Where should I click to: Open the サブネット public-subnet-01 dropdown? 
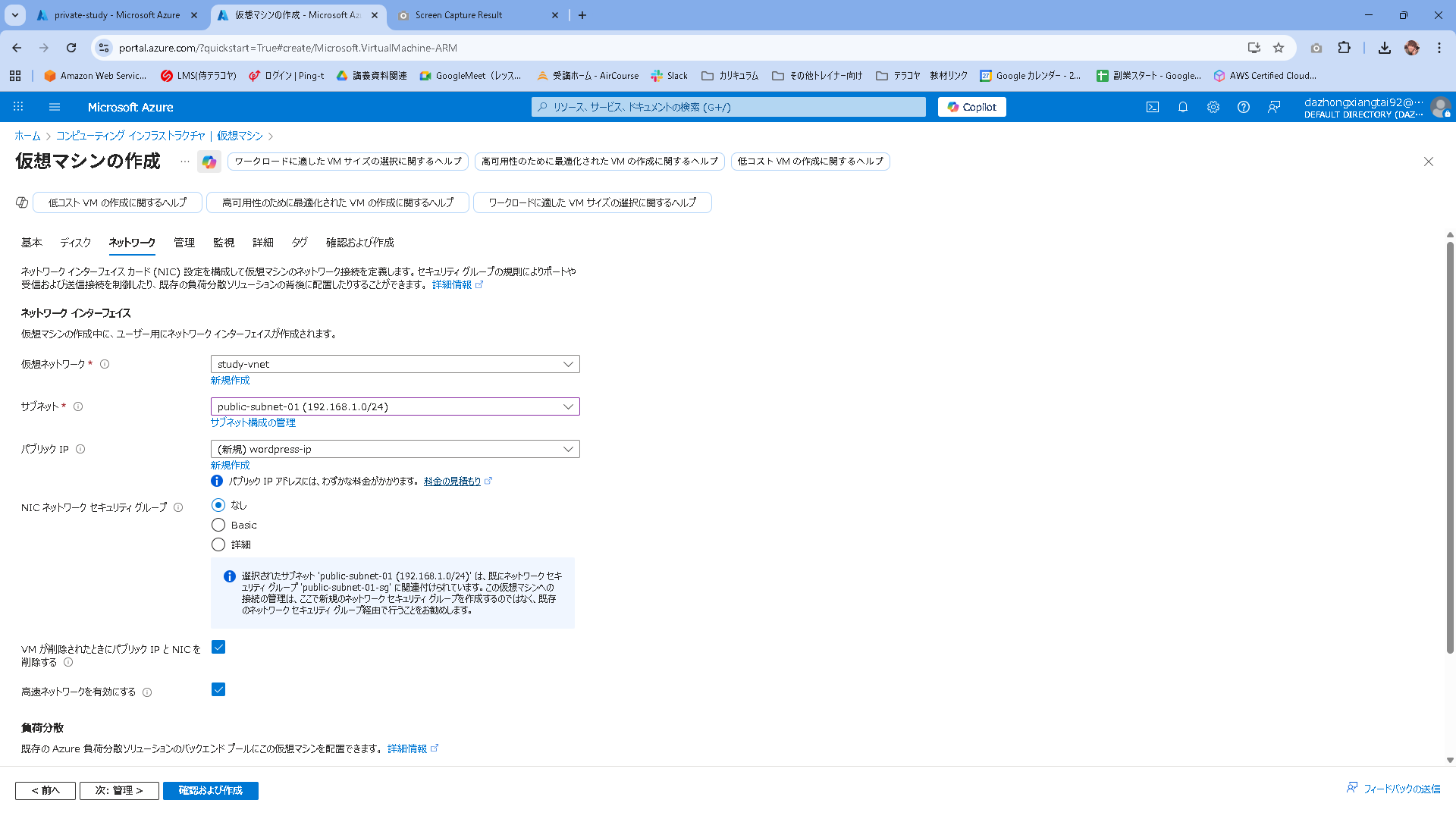tap(394, 406)
